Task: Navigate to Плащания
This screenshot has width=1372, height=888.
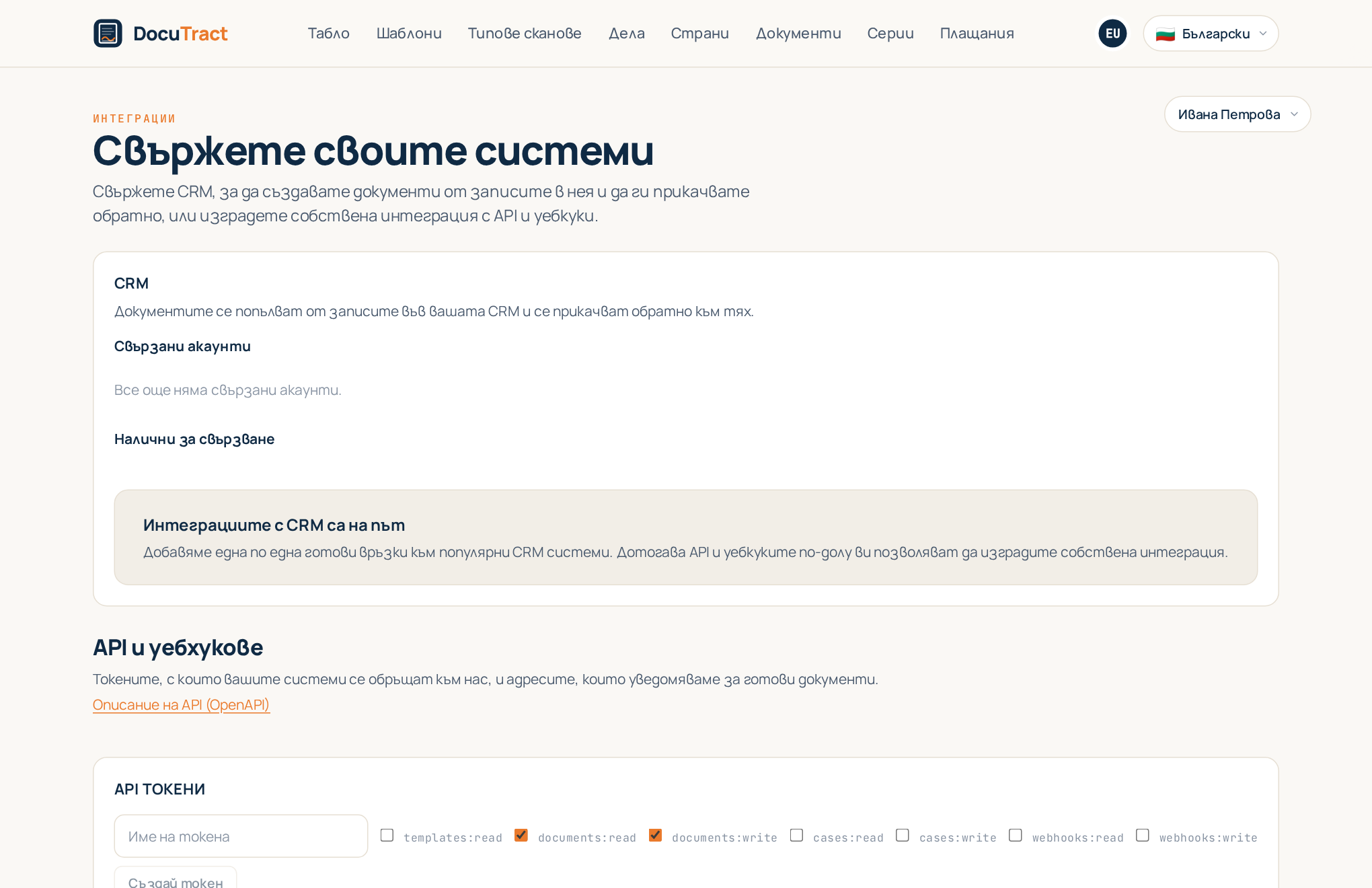Action: [x=977, y=33]
